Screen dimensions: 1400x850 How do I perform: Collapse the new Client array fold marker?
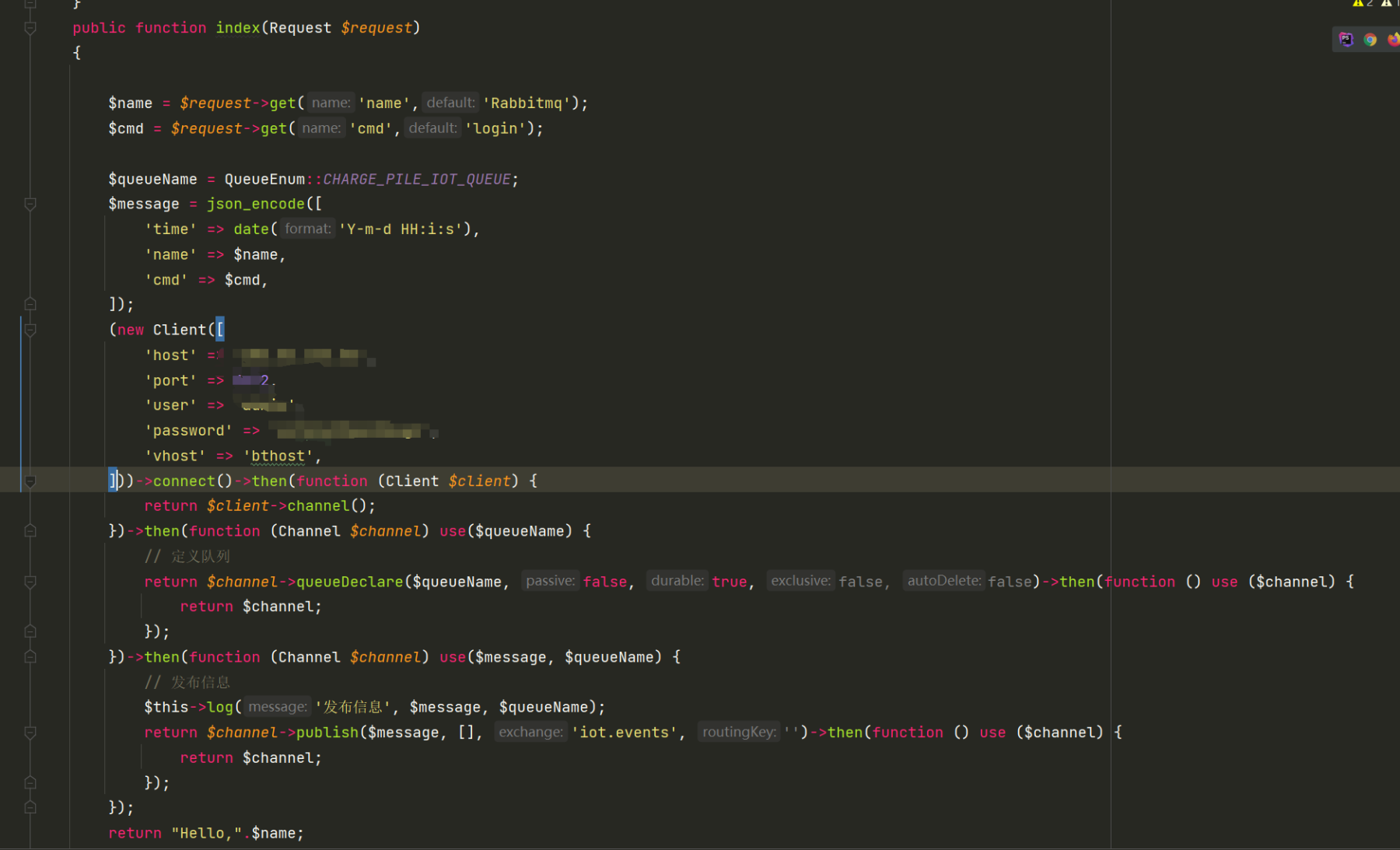(x=30, y=330)
